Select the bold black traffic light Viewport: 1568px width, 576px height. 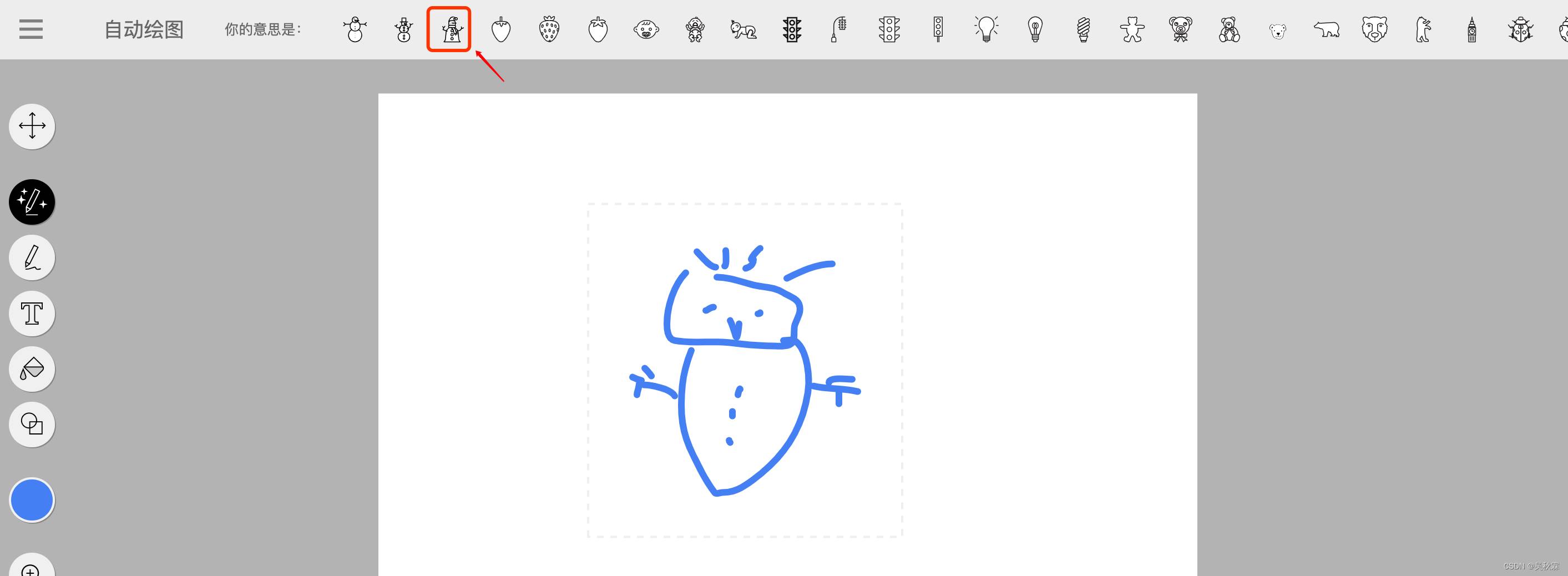click(792, 29)
